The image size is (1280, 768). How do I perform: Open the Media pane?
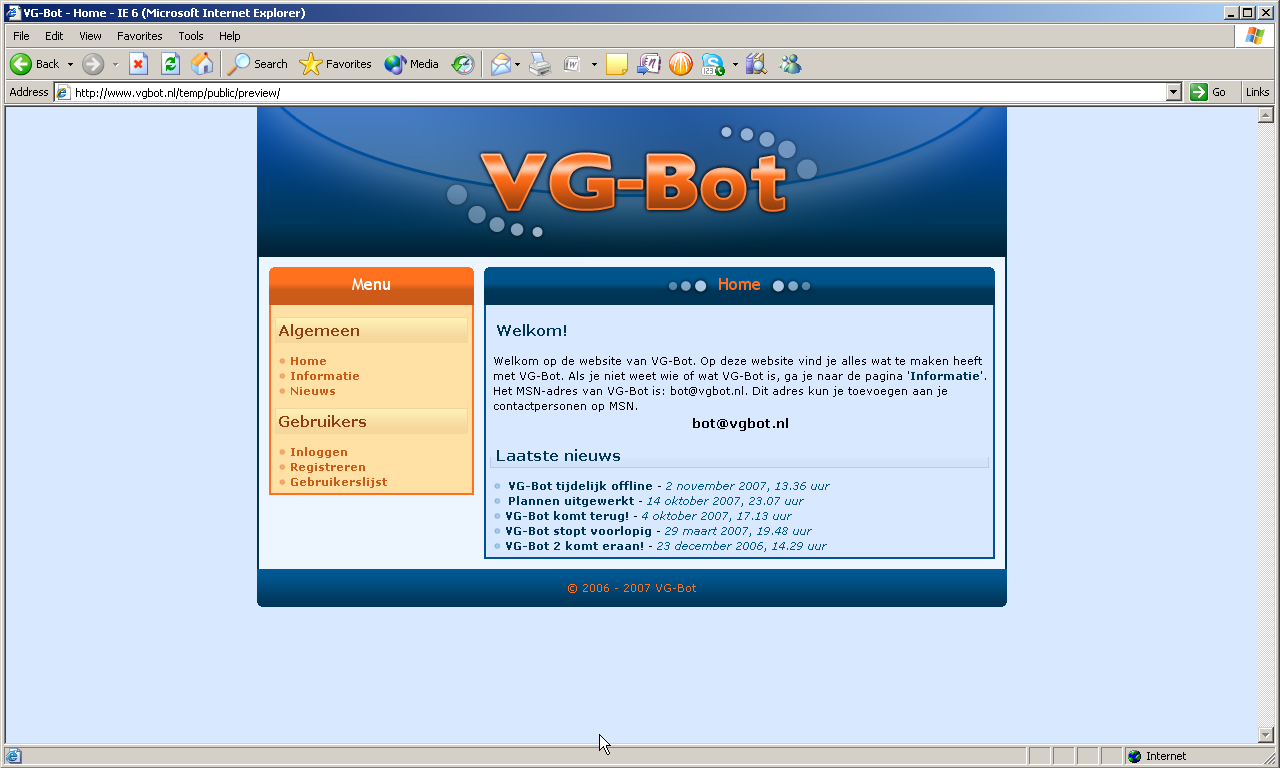pyautogui.click(x=412, y=64)
